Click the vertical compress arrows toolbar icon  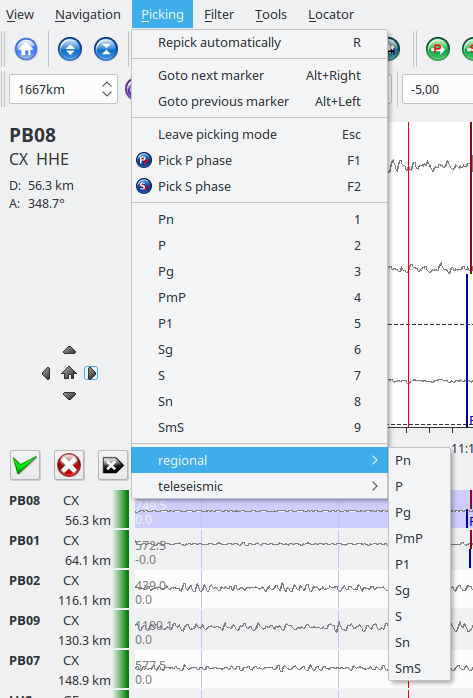(x=106, y=49)
